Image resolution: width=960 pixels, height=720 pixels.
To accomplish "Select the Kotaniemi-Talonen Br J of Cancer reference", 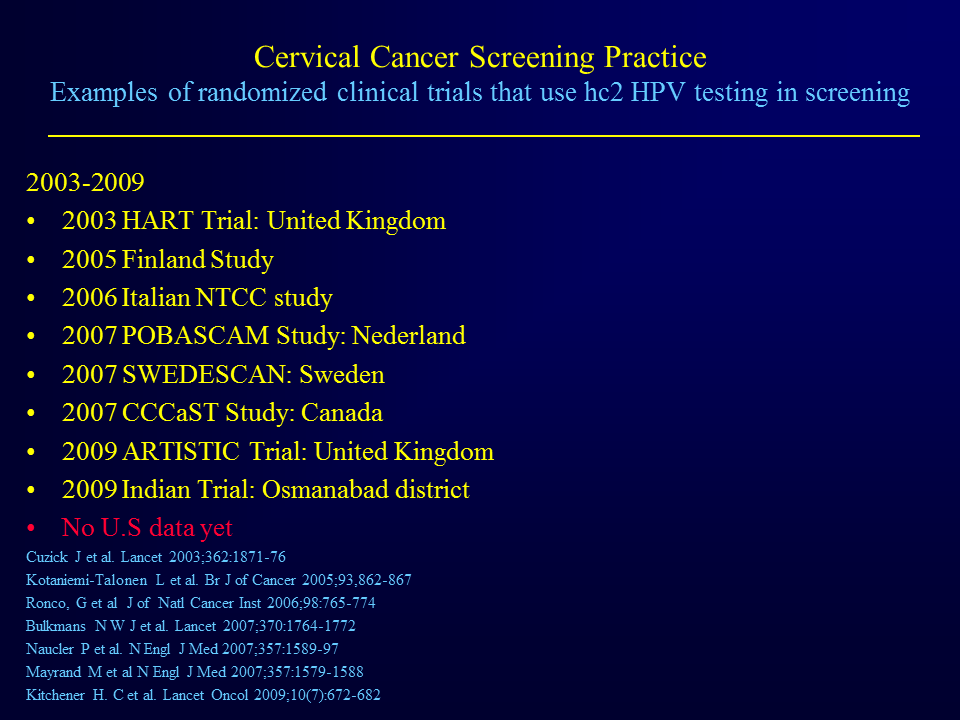I will click(x=219, y=580).
